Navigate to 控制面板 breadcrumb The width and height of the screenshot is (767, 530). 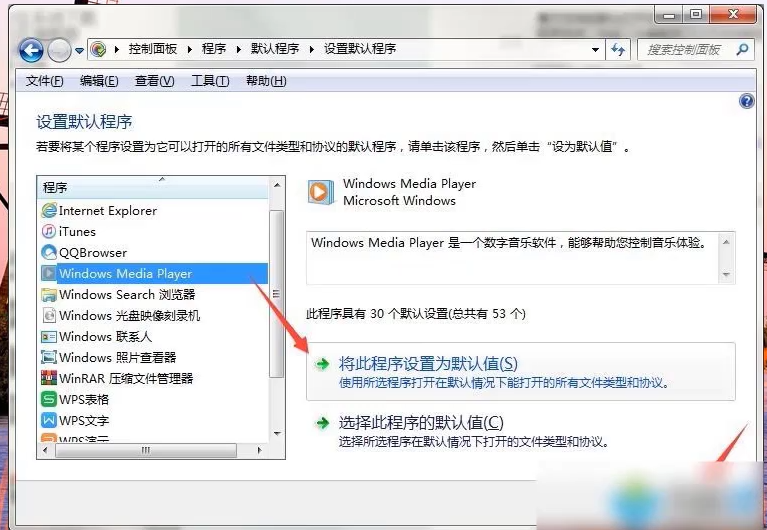pos(153,49)
